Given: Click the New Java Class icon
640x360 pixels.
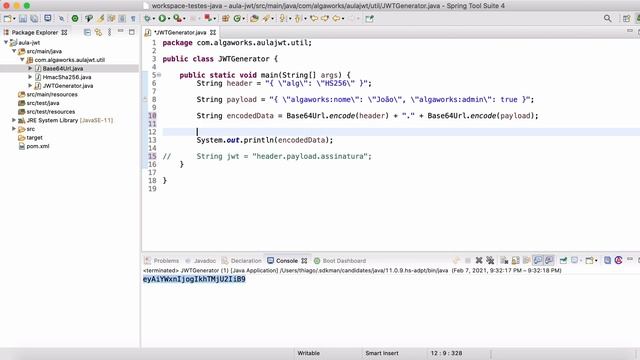Looking at the screenshot, I should tap(237, 18).
